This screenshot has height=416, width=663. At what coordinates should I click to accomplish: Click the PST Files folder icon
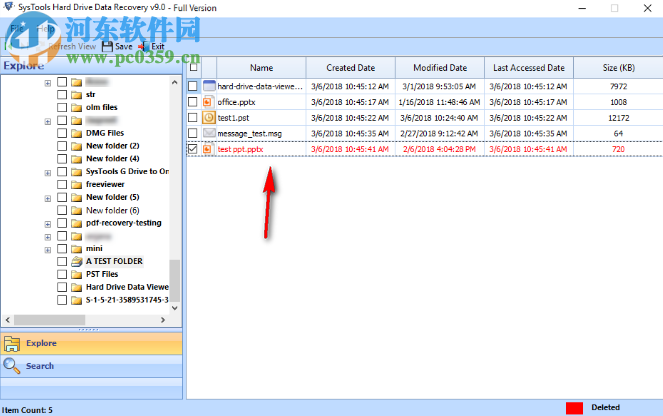[77, 274]
